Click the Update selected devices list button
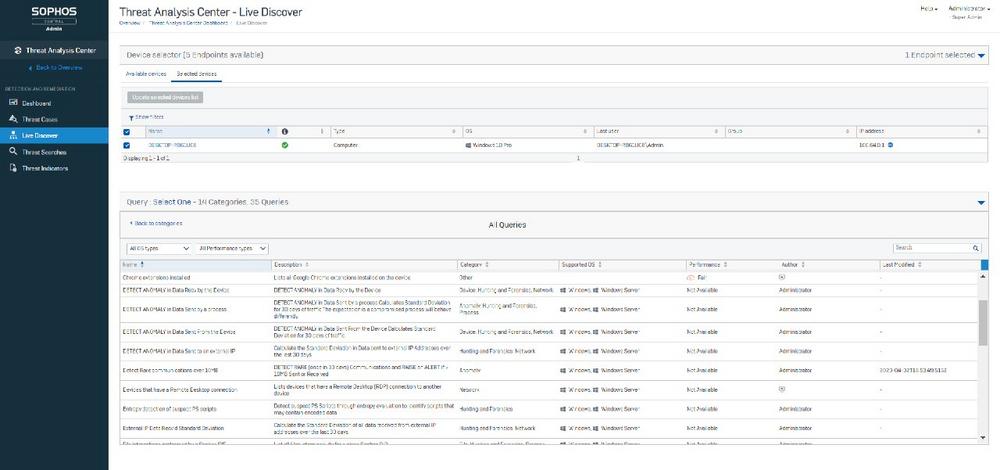Image resolution: width=1000 pixels, height=470 pixels. tap(165, 98)
